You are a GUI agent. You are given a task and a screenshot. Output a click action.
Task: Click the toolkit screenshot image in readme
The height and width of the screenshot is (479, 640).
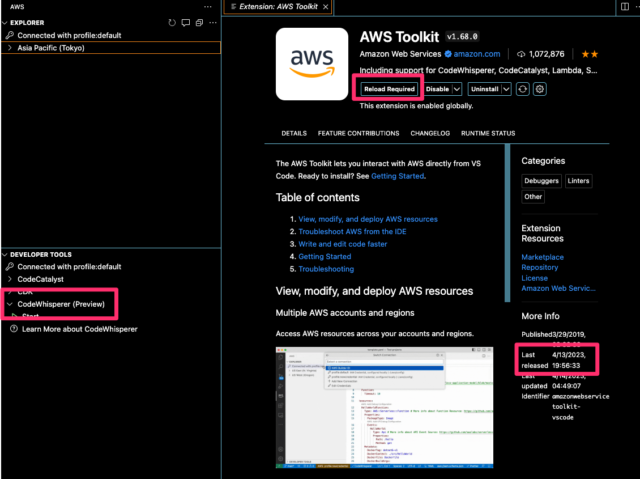[384, 407]
